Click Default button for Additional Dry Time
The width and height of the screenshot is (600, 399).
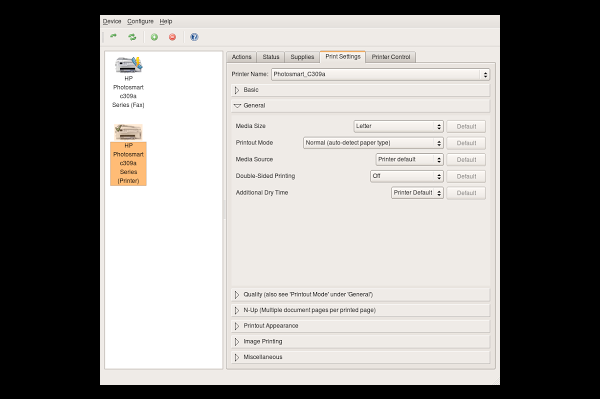[x=466, y=193]
